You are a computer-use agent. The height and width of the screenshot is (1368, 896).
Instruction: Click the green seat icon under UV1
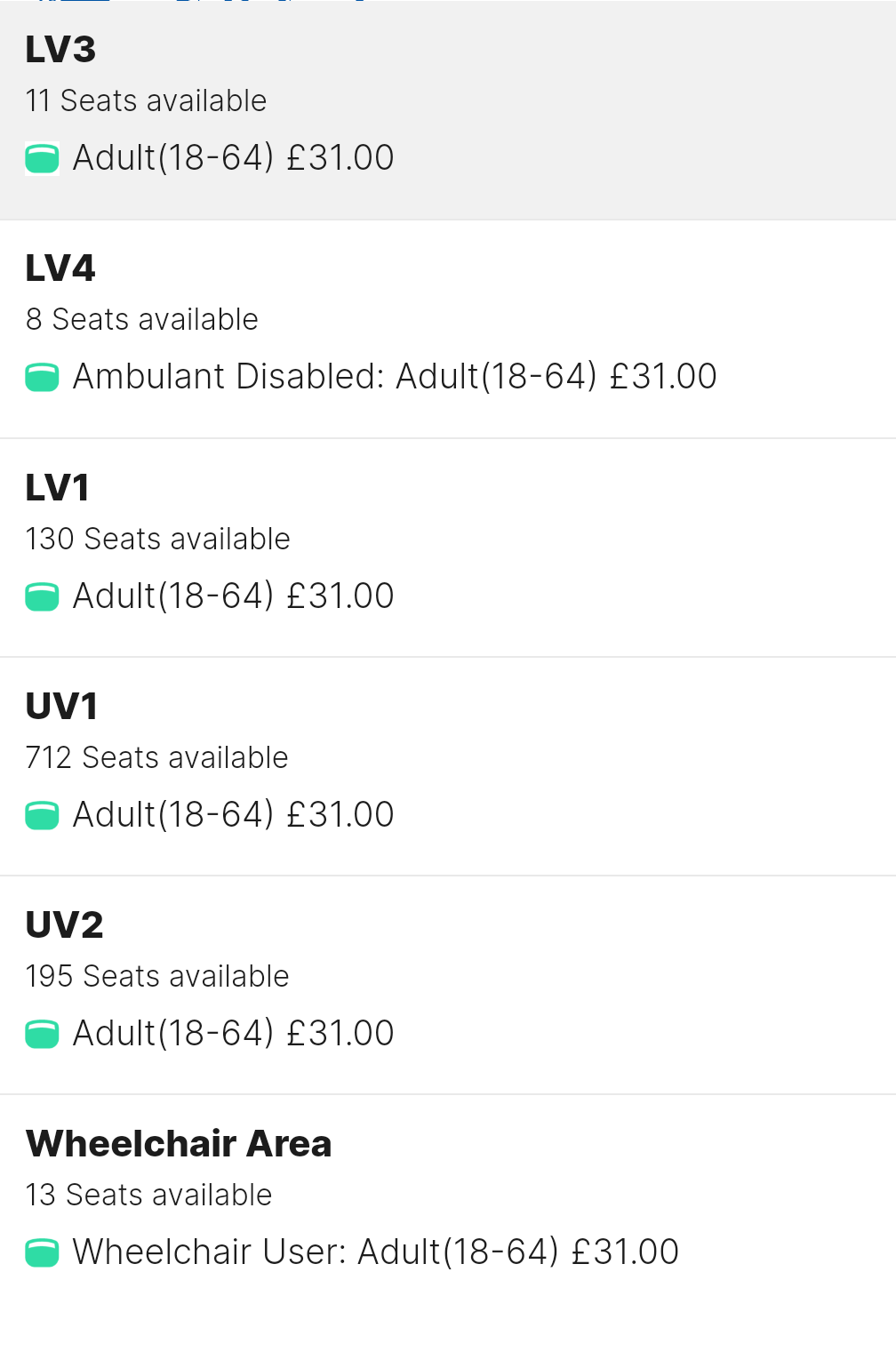click(42, 816)
